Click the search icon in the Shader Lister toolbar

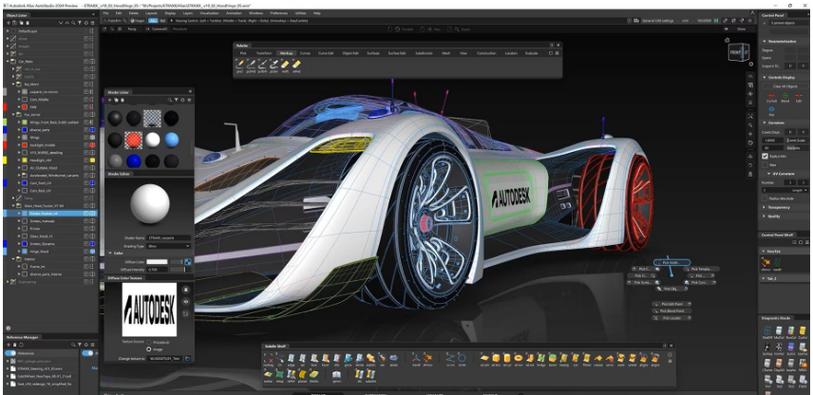[x=170, y=100]
